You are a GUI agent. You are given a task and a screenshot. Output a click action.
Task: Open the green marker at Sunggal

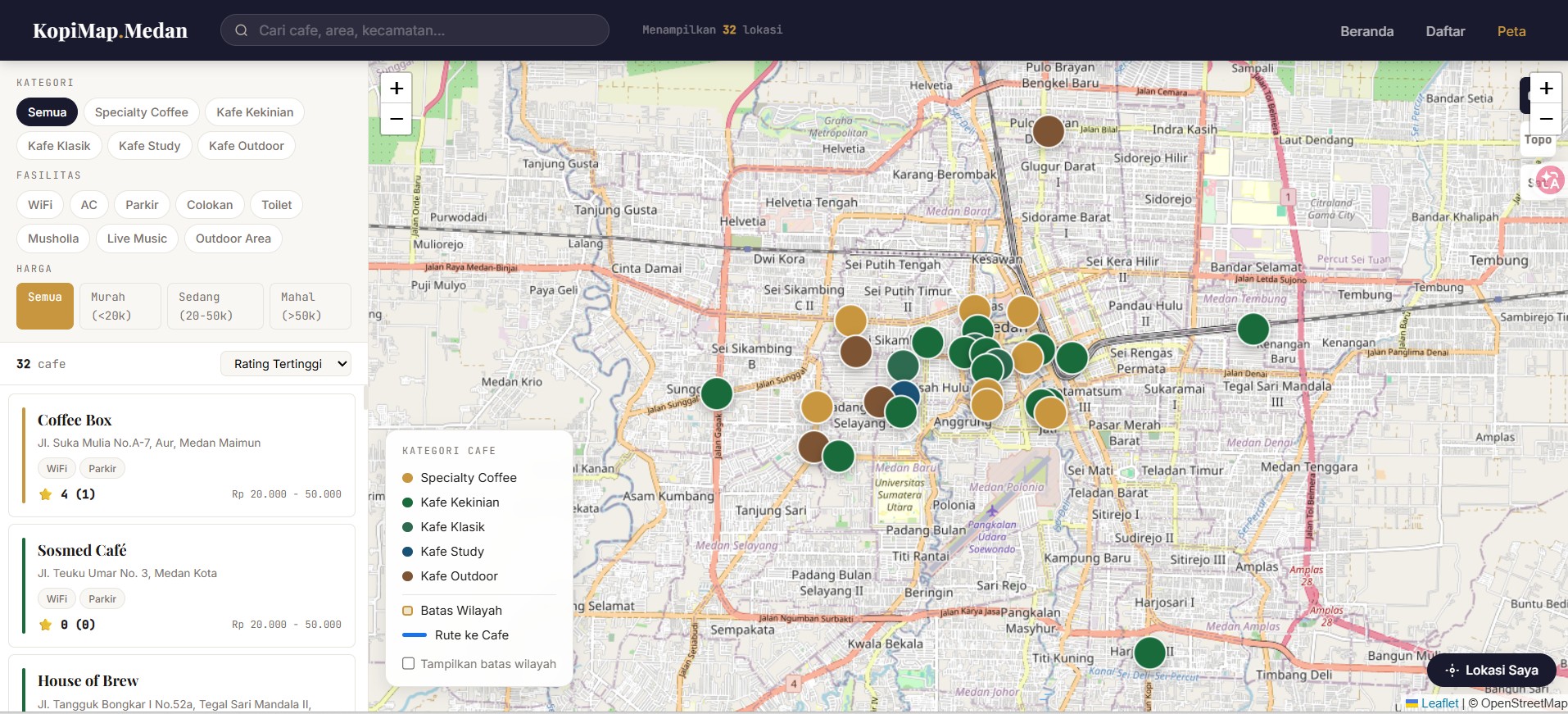[717, 393]
